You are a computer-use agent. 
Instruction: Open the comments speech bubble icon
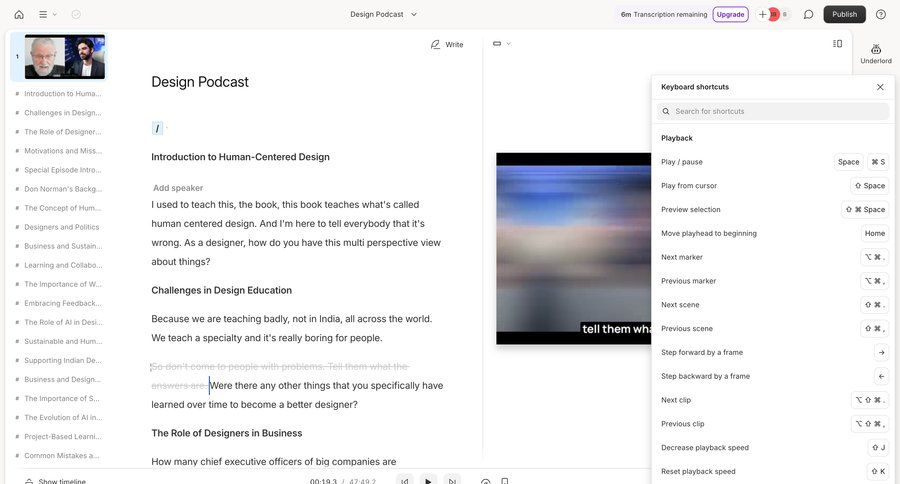(x=808, y=14)
